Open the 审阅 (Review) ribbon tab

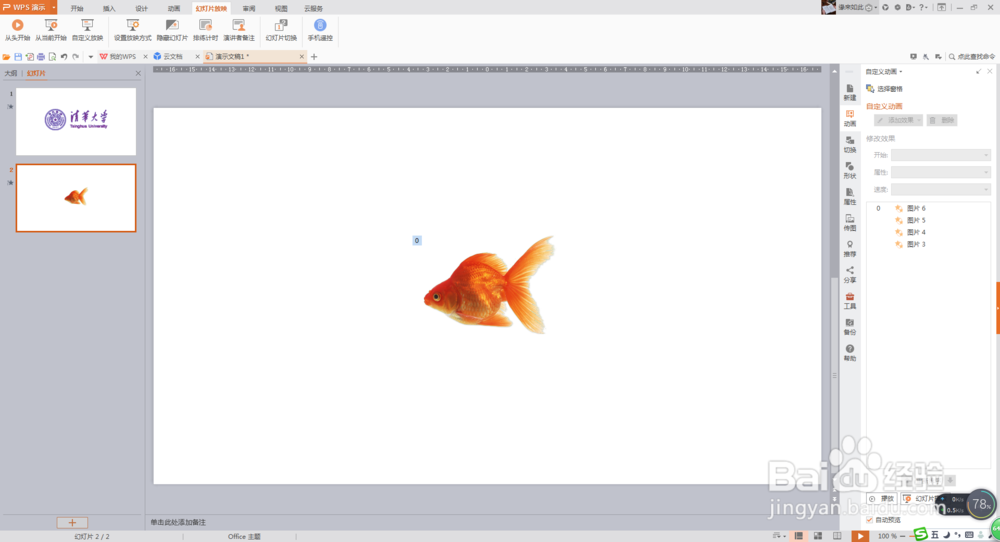pyautogui.click(x=249, y=8)
